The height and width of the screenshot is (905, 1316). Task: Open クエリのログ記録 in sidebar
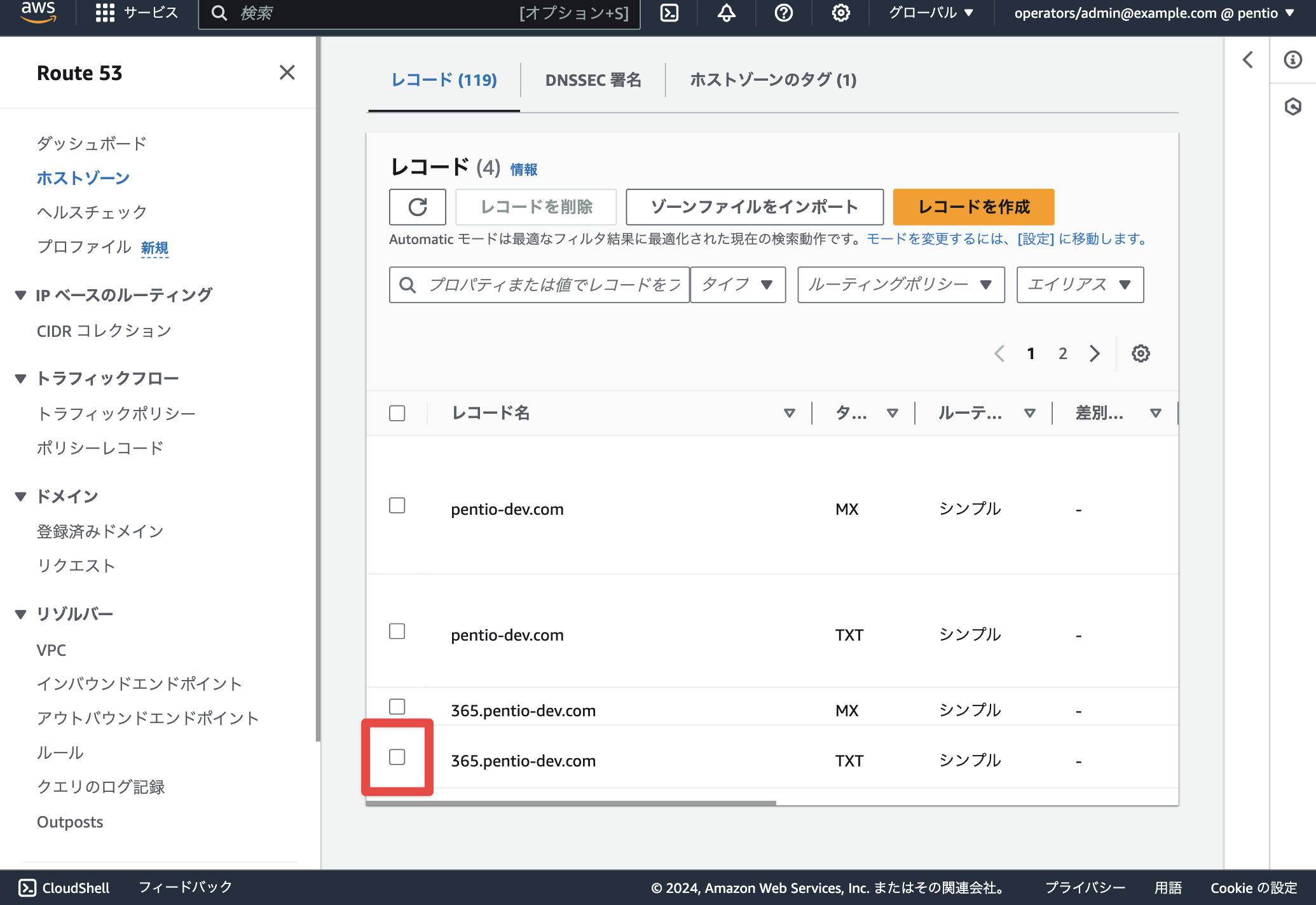100,787
